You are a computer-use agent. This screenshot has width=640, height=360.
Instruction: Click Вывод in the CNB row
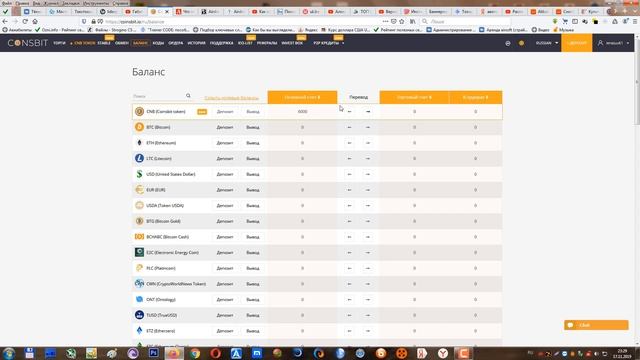[x=253, y=111]
